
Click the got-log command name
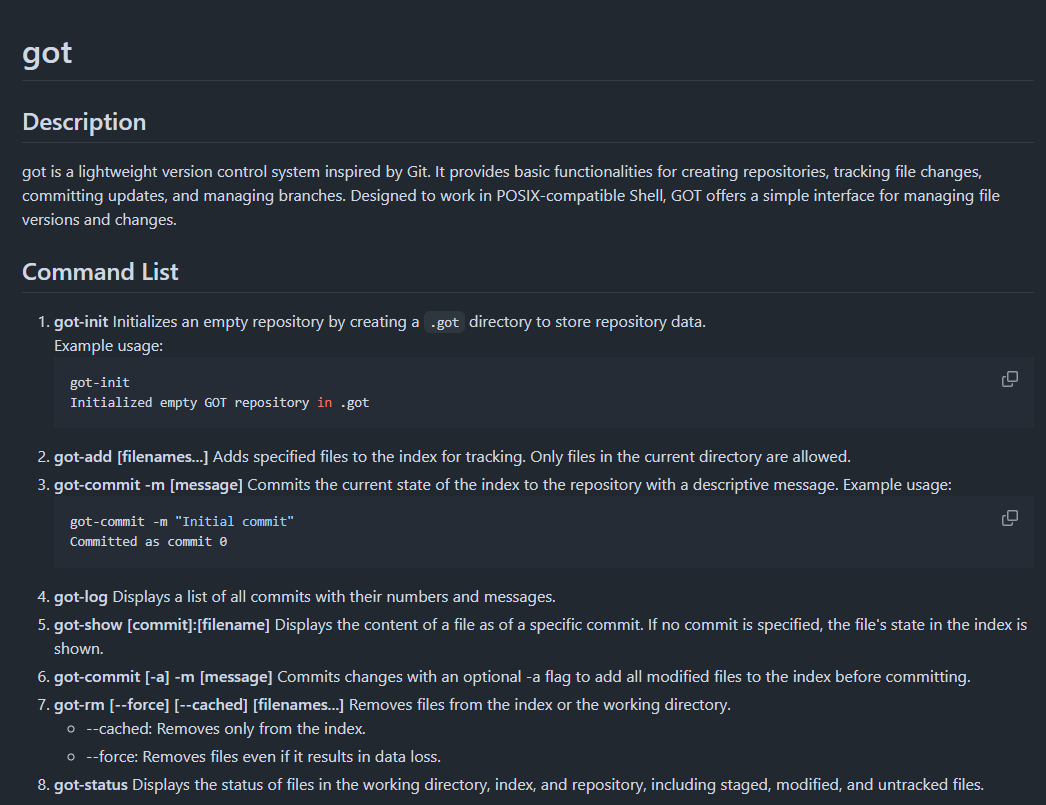81,597
